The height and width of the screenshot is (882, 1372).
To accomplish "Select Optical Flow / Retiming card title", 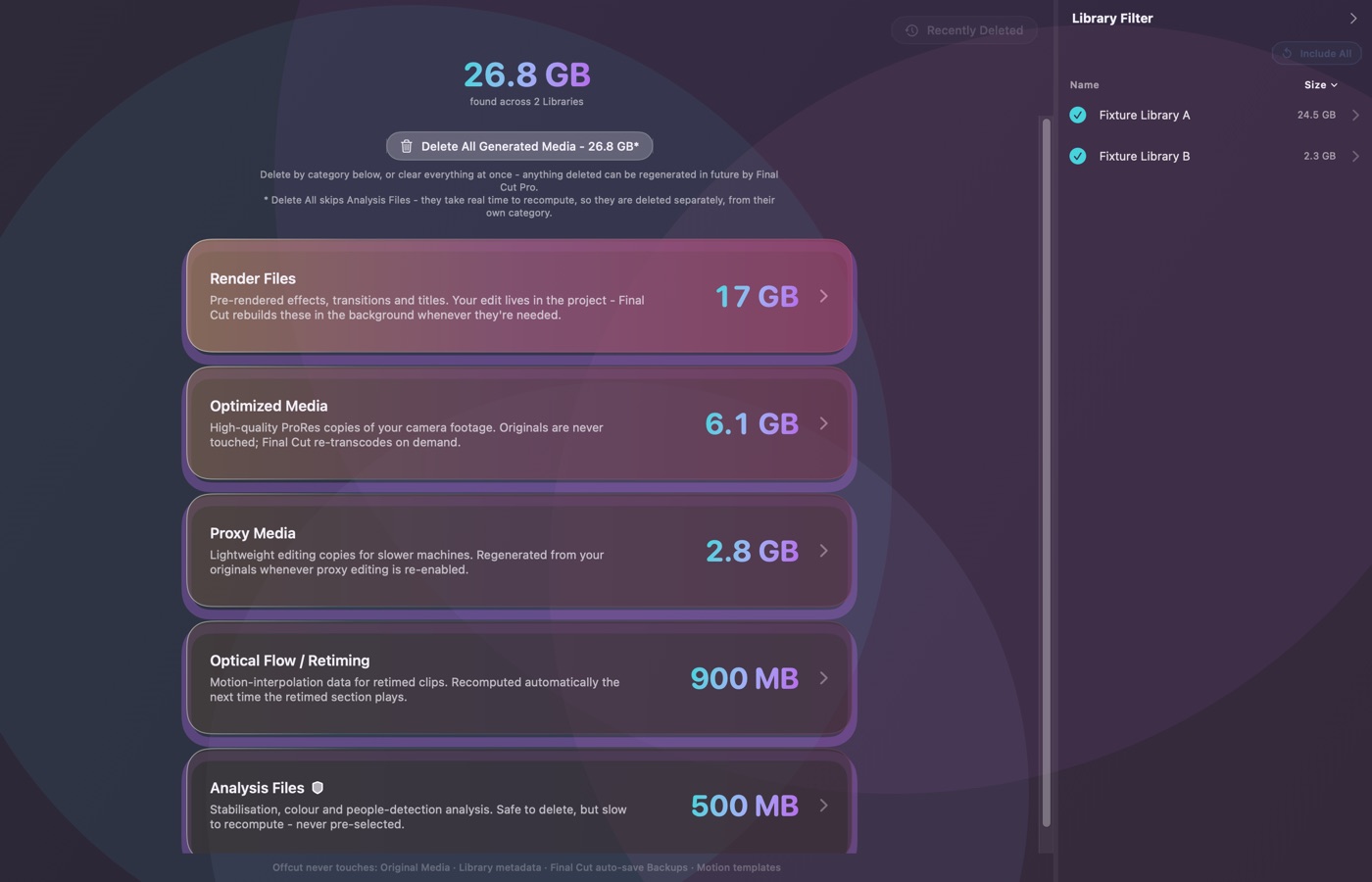I will coord(290,661).
